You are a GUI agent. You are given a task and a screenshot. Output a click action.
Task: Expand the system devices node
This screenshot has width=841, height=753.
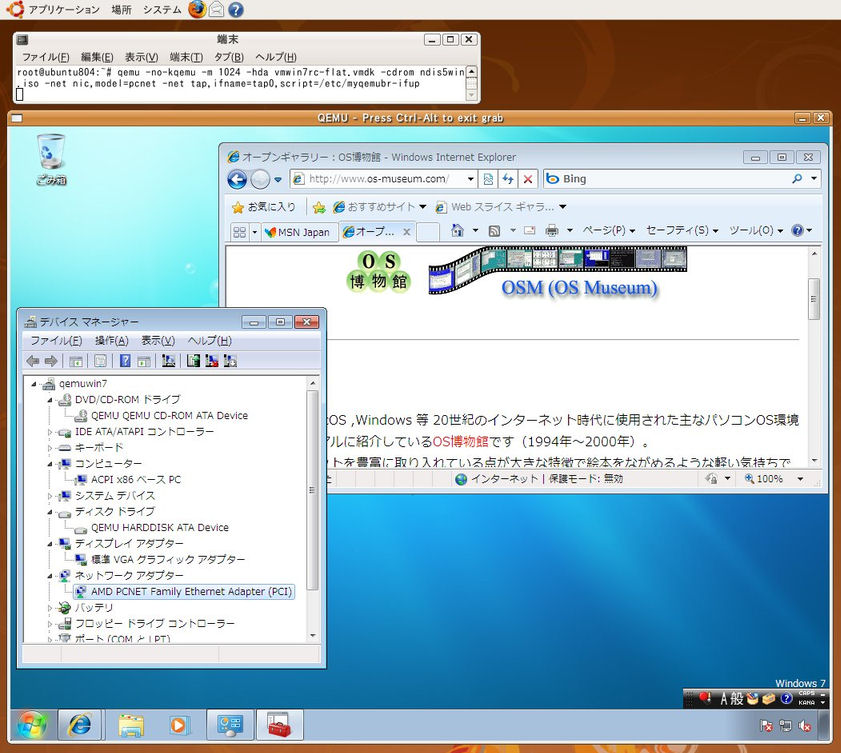click(49, 496)
